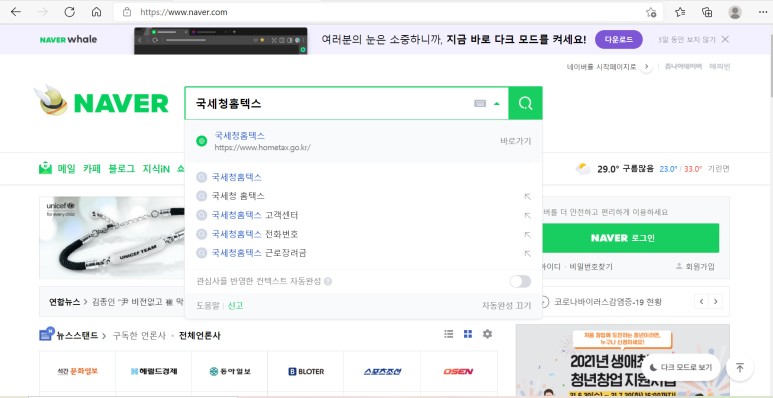Open the BLOTER press thumbnail

(306, 371)
